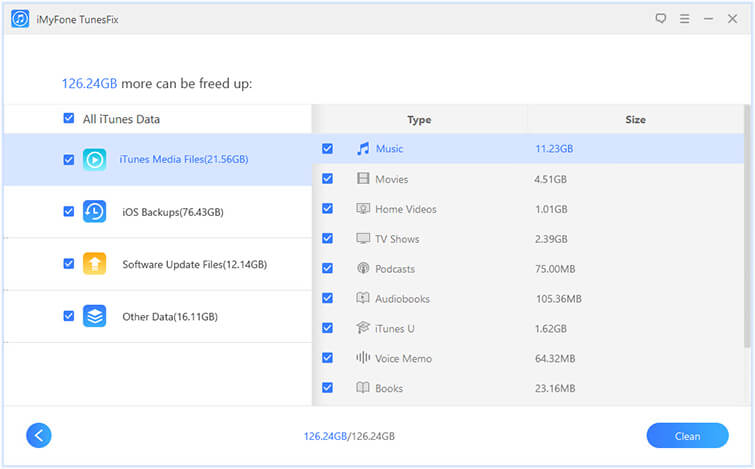
Task: Toggle Other Data checkbox
Action: point(69,316)
